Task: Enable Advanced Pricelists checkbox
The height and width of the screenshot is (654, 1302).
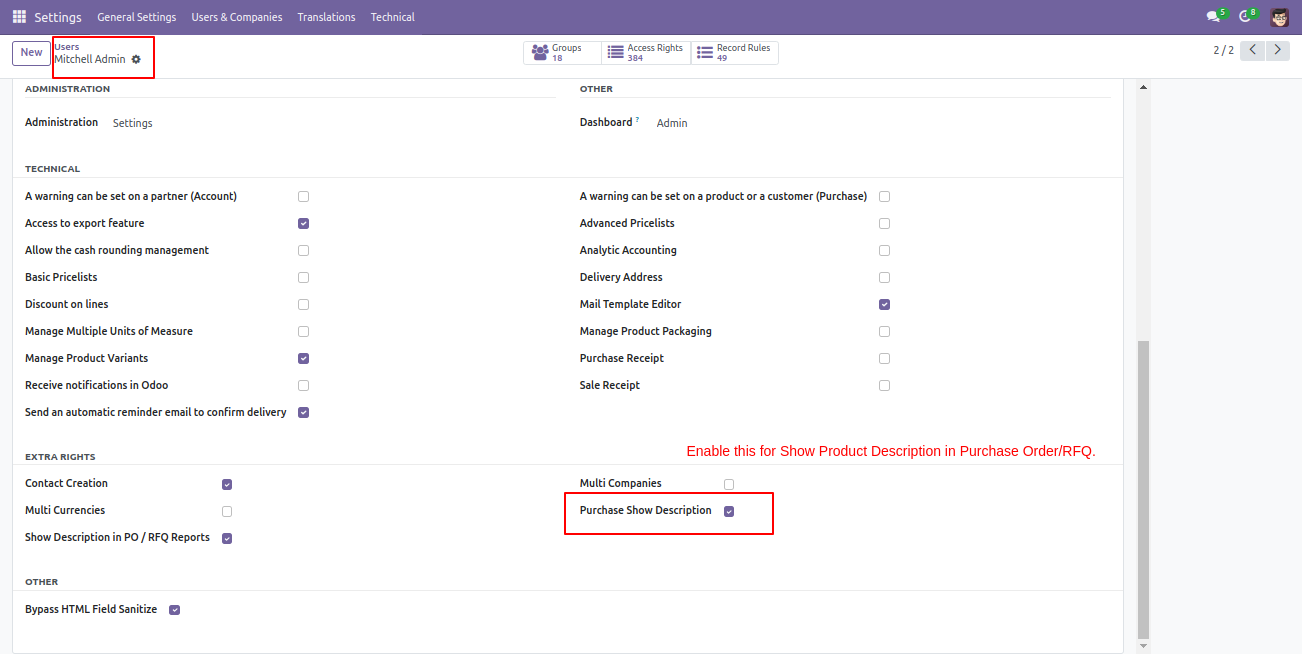Action: [x=884, y=224]
